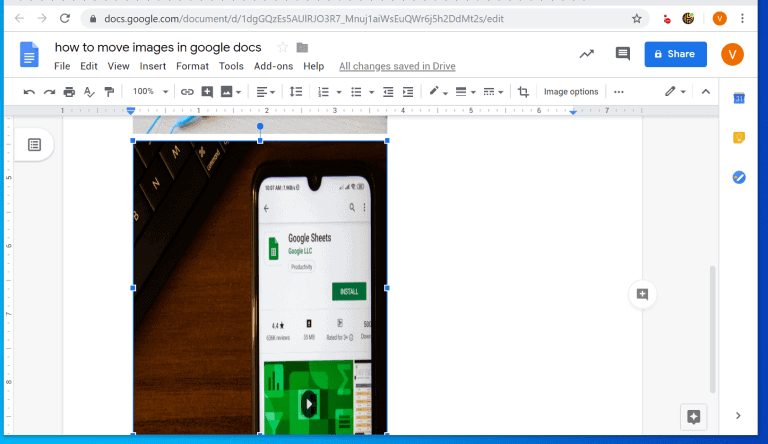The width and height of the screenshot is (768, 444).
Task: Expand bulleted list style options
Action: (371, 92)
